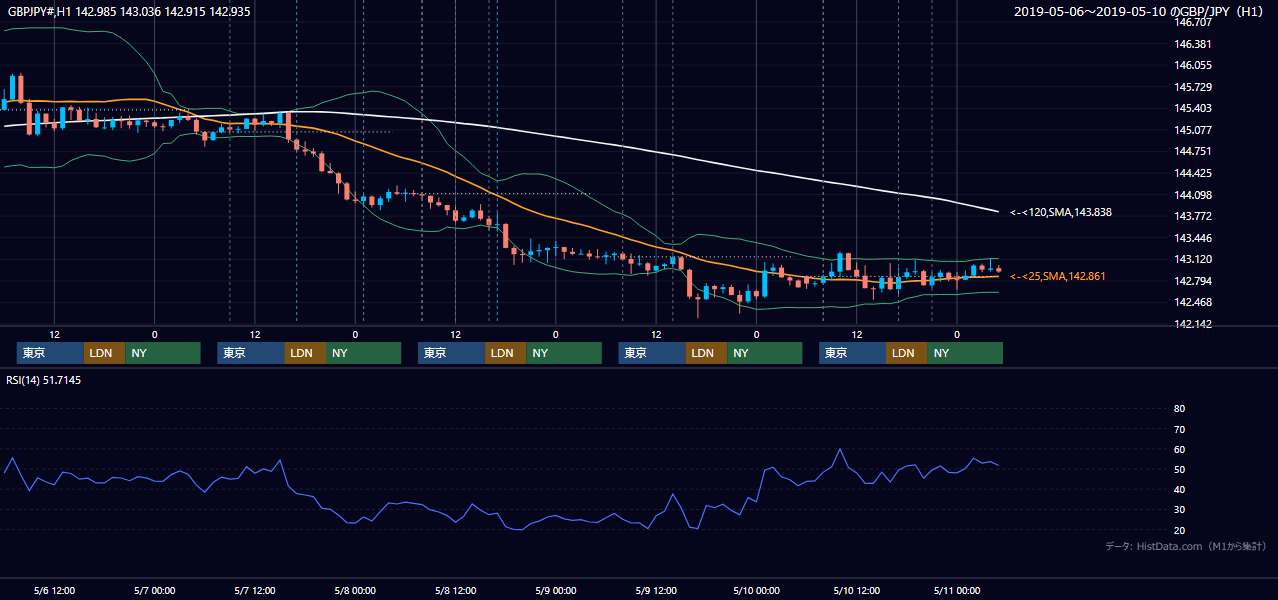1278x600 pixels.
Task: Select the 142.794 price axis label
Action: [x=1192, y=281]
